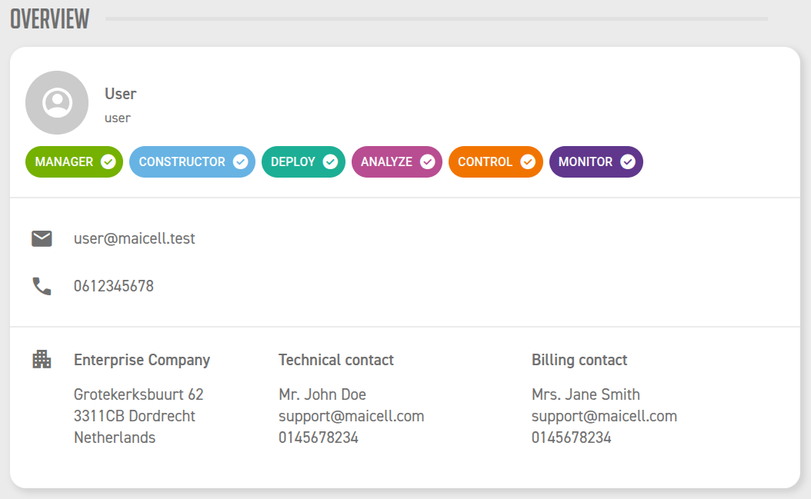The image size is (811, 499).
Task: Click the lowercase username 'user'
Action: coord(117,118)
